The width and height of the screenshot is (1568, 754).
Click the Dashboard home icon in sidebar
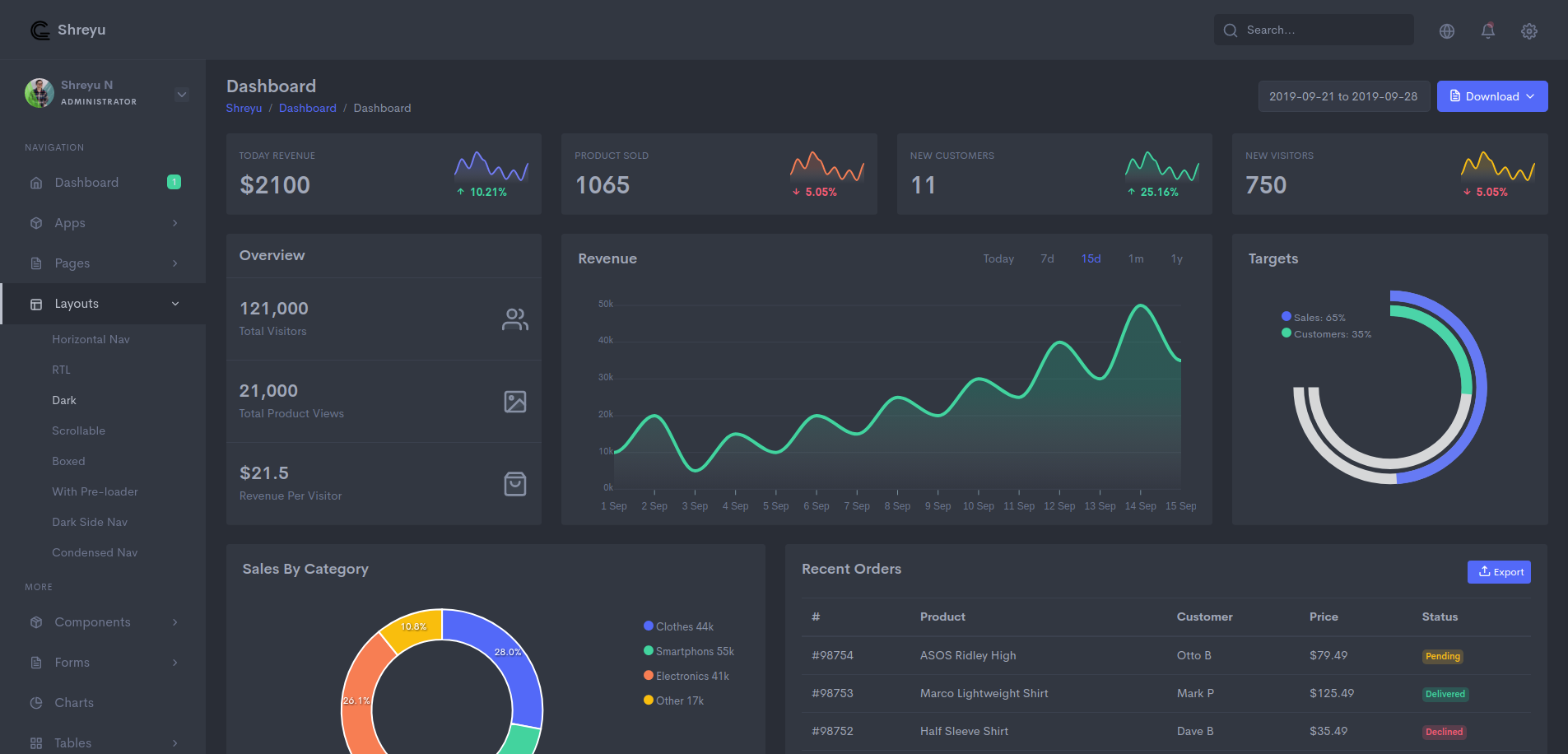(x=36, y=183)
